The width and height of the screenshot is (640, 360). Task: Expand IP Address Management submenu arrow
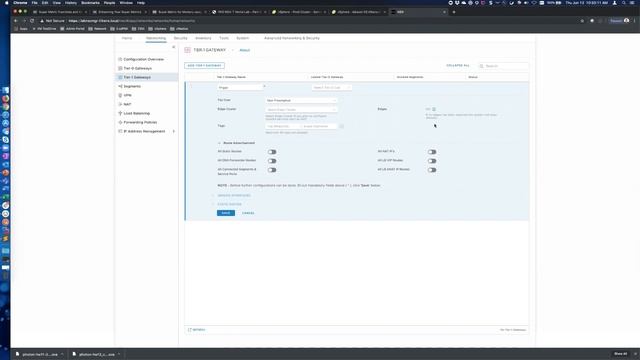click(x=174, y=131)
